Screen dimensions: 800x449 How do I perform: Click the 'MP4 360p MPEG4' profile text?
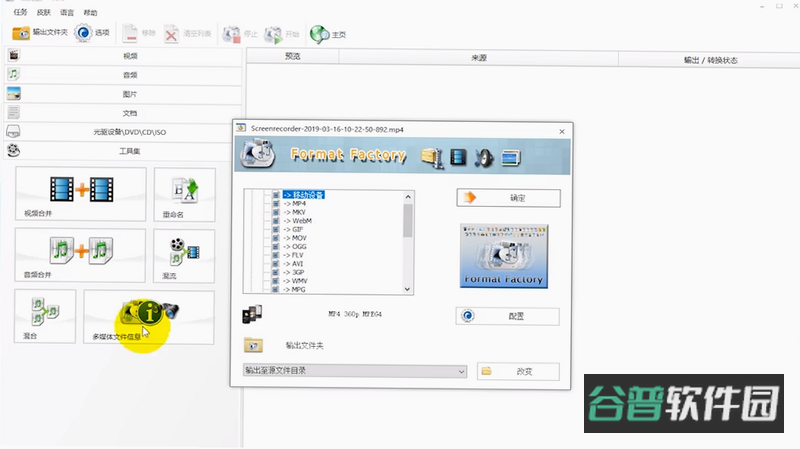(x=355, y=314)
